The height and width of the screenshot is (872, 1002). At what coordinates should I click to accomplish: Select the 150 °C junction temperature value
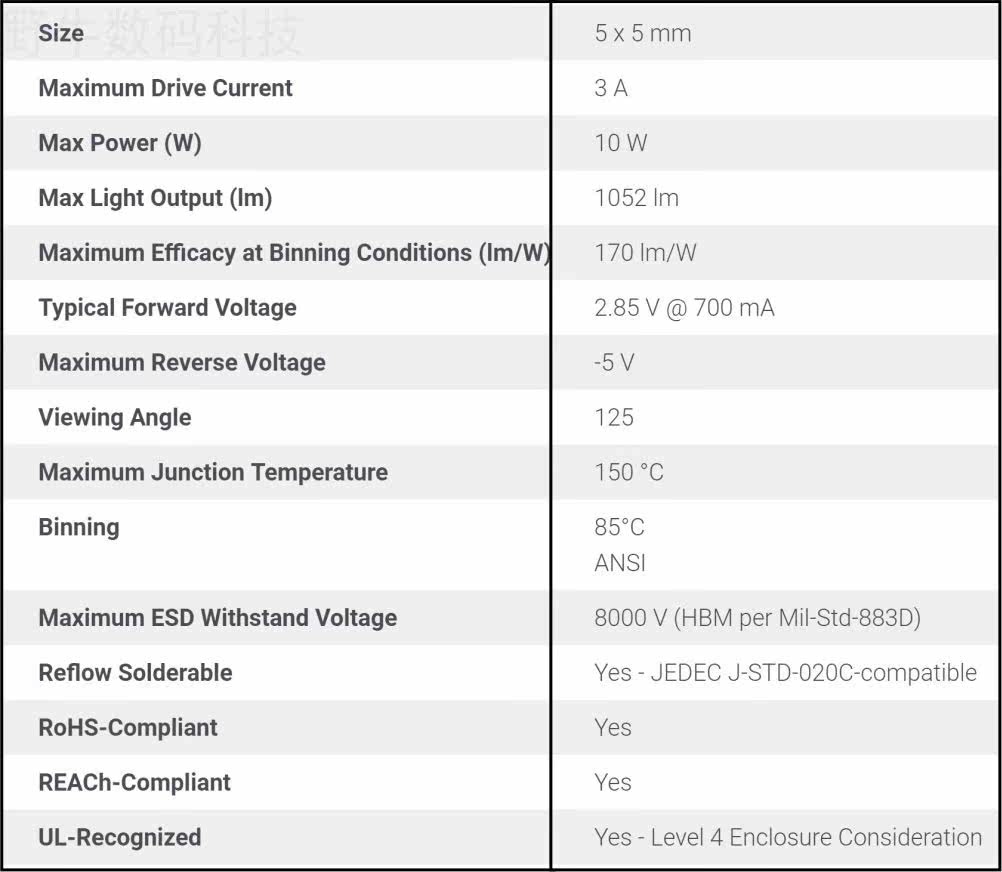pyautogui.click(x=629, y=473)
